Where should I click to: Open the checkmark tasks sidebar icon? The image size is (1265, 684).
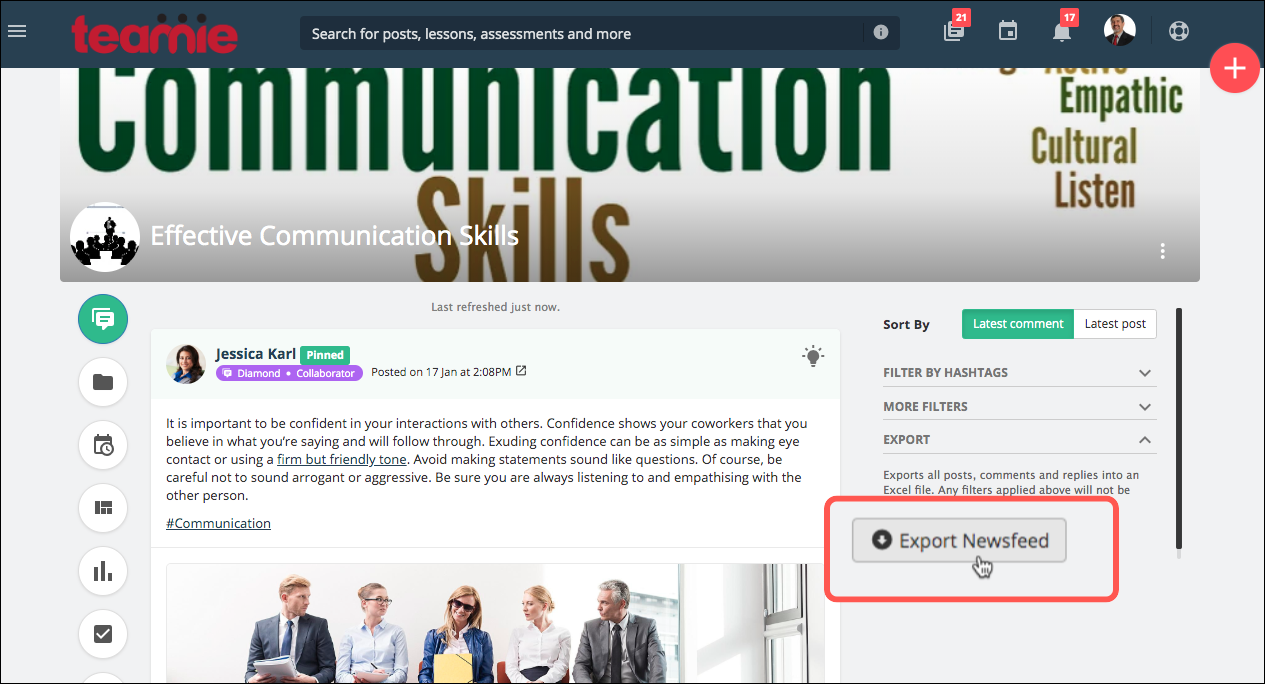(x=103, y=634)
